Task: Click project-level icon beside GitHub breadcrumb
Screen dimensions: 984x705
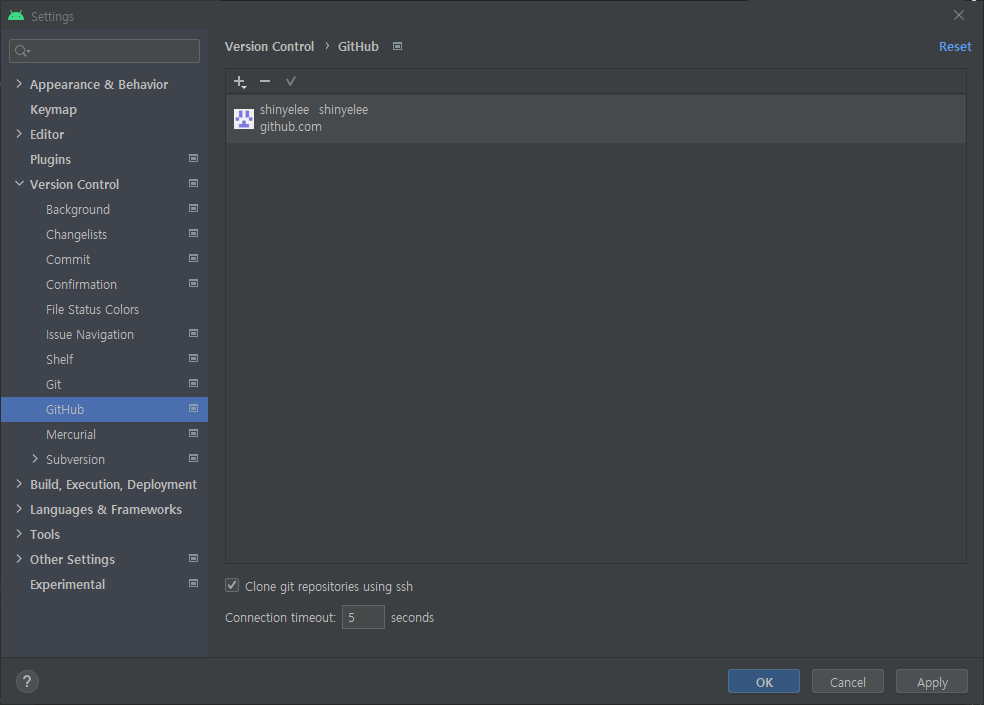Action: coord(397,46)
